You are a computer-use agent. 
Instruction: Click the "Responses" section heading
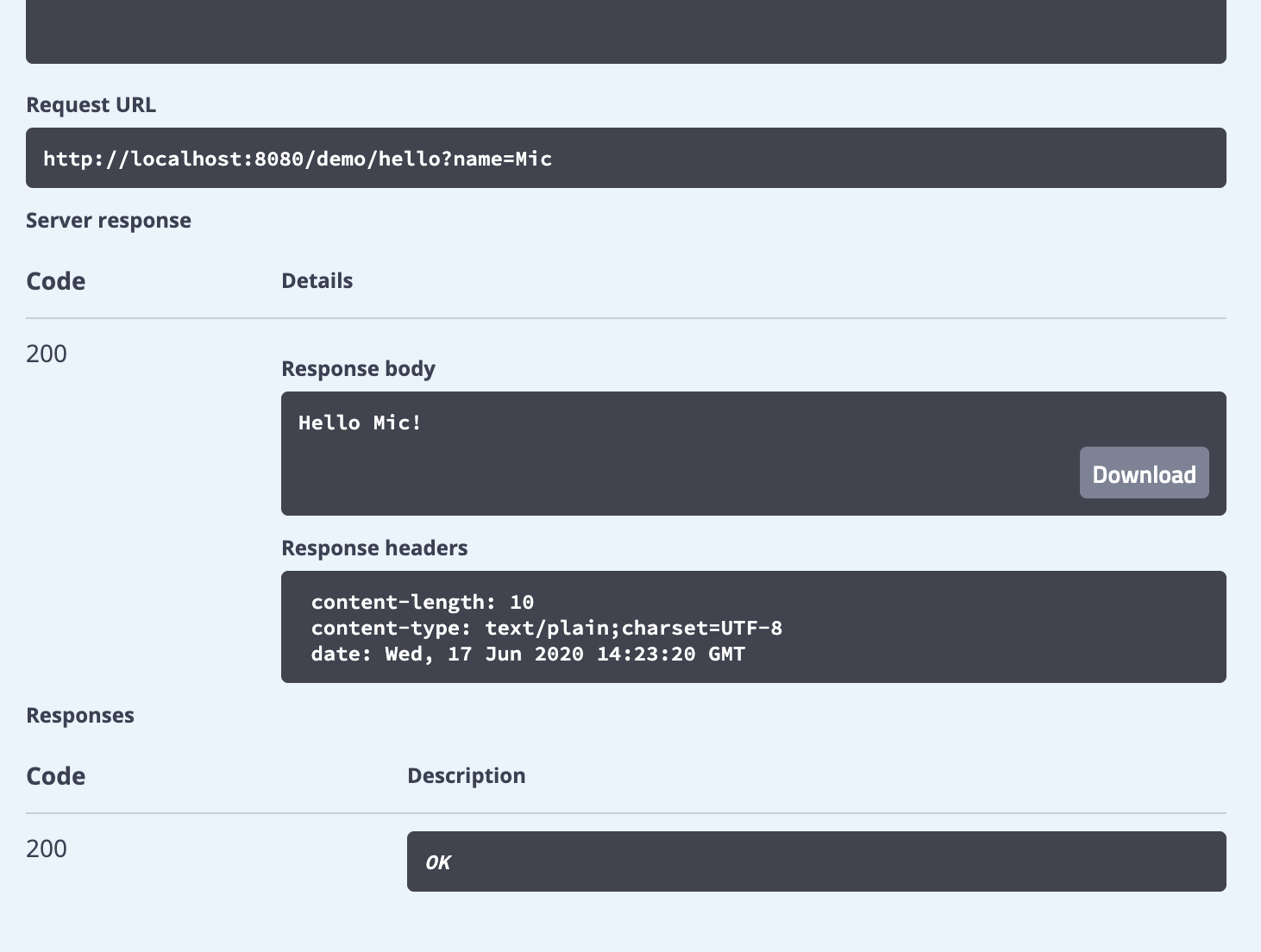[x=80, y=716]
